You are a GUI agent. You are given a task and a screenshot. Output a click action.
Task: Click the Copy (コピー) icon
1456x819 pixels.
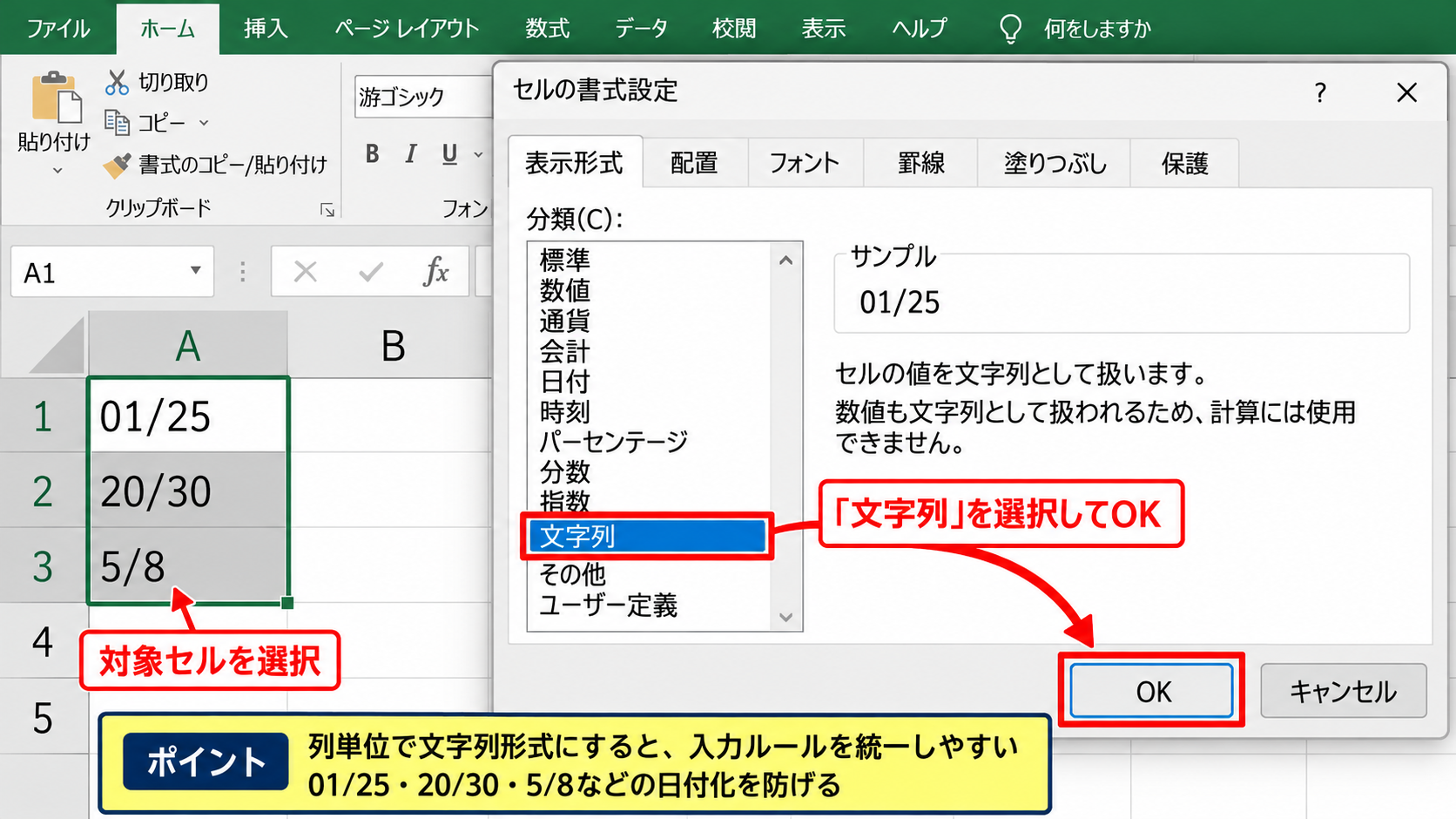point(117,122)
